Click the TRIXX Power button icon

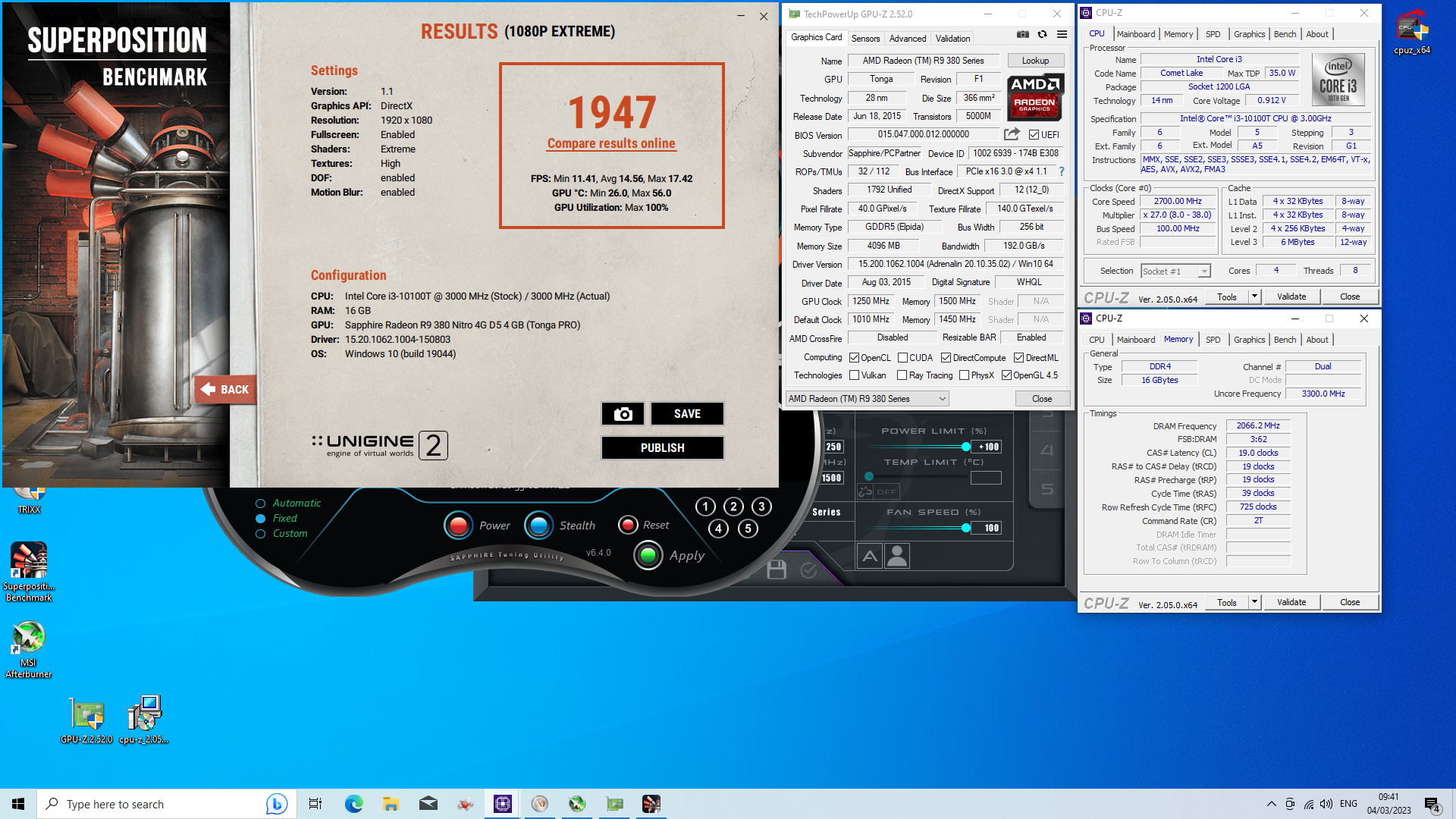(x=458, y=526)
